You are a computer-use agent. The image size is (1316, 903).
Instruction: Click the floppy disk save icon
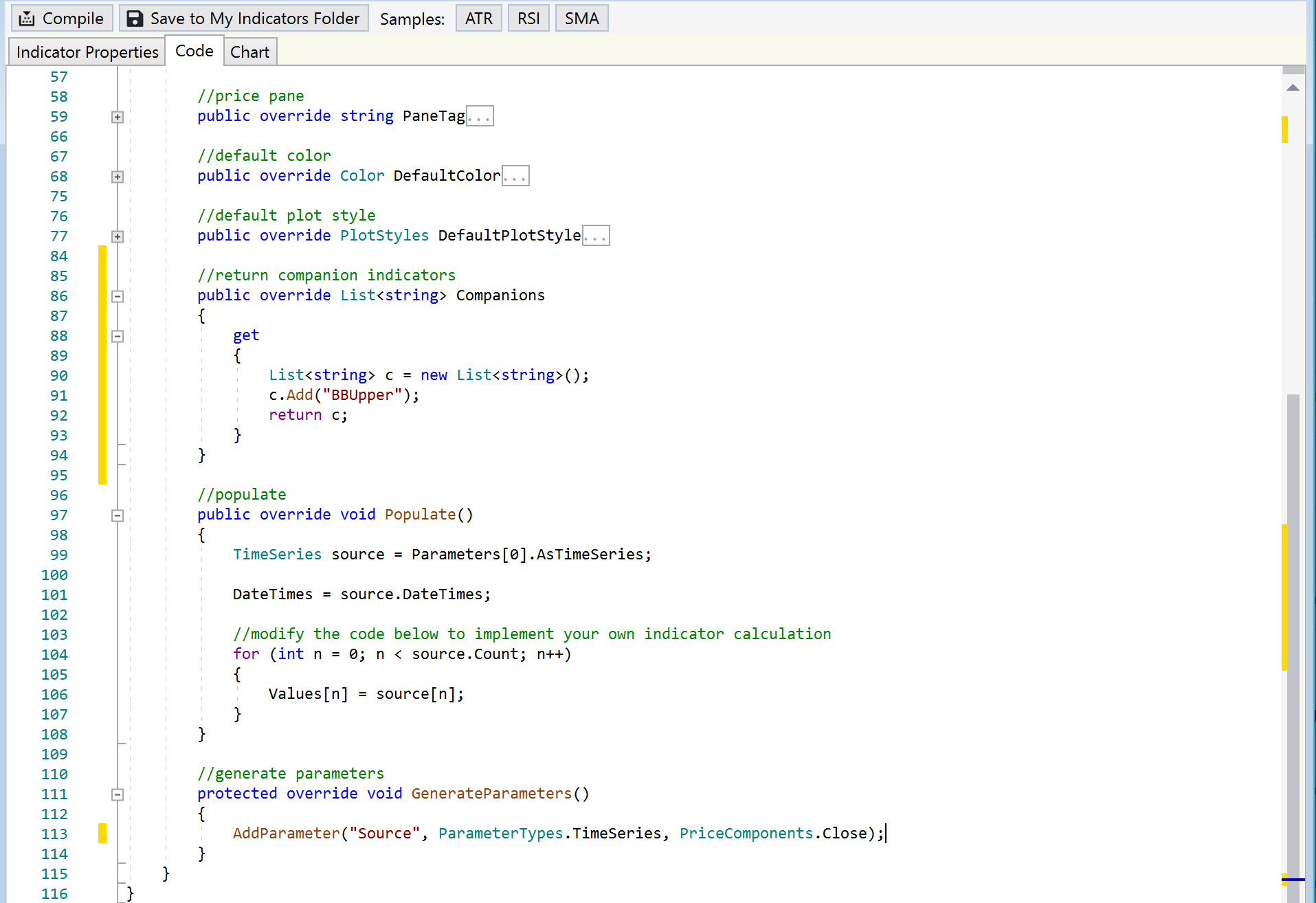135,19
